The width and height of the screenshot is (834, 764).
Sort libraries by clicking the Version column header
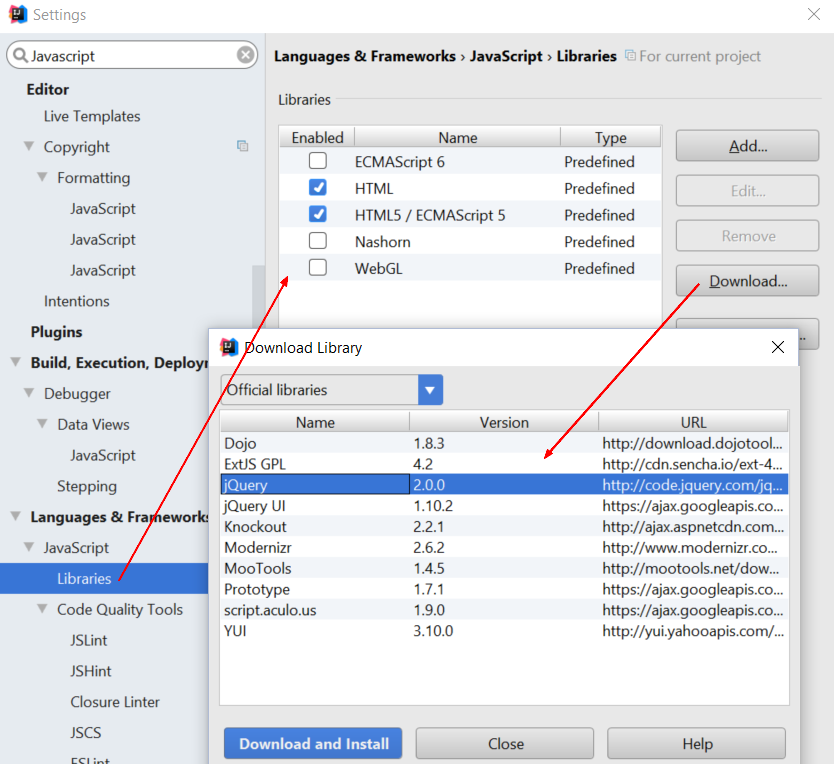click(x=503, y=422)
